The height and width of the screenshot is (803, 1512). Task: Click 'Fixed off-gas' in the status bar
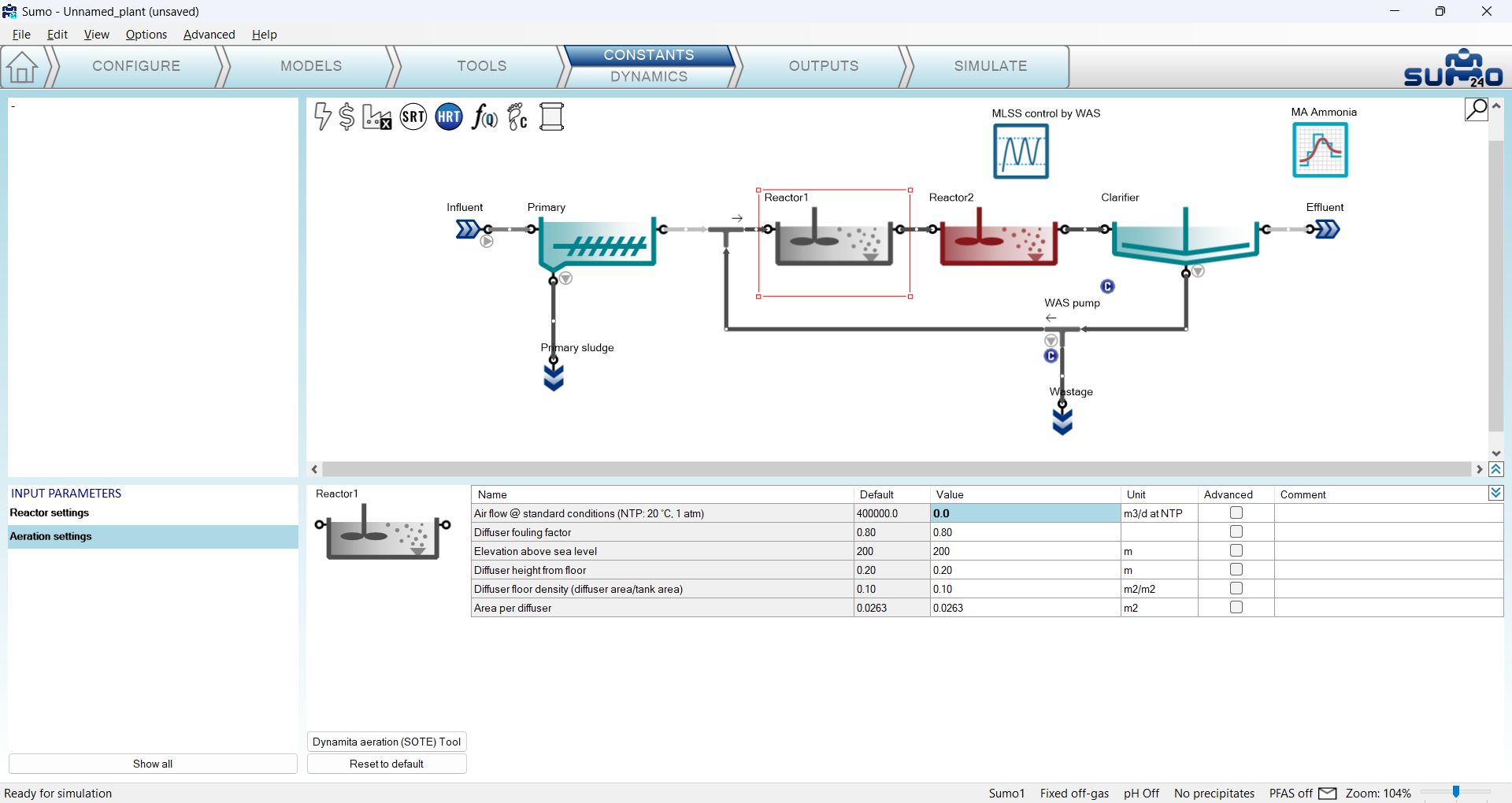click(x=1074, y=794)
